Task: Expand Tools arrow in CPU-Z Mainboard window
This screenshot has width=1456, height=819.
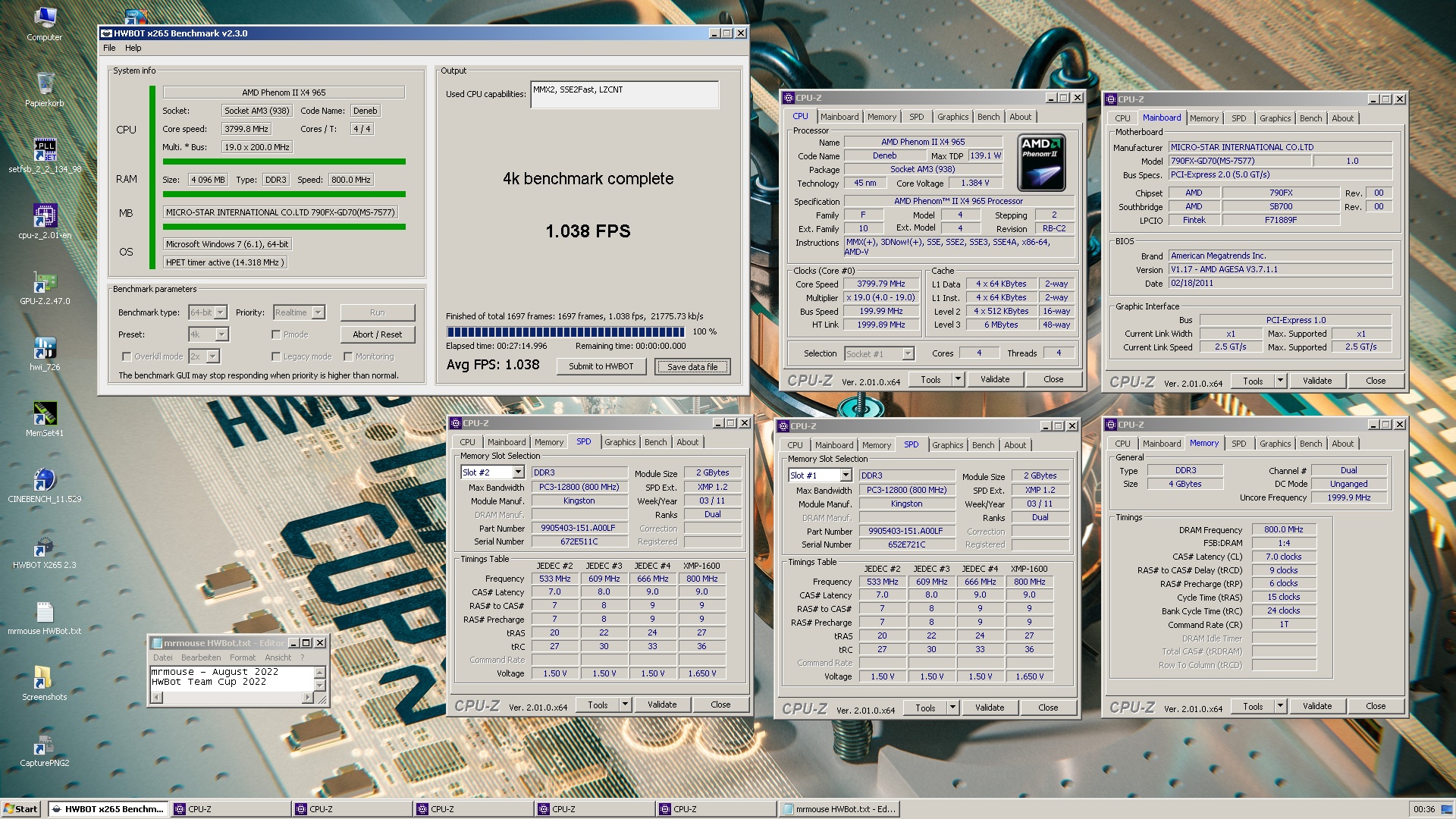Action: pos(1280,381)
